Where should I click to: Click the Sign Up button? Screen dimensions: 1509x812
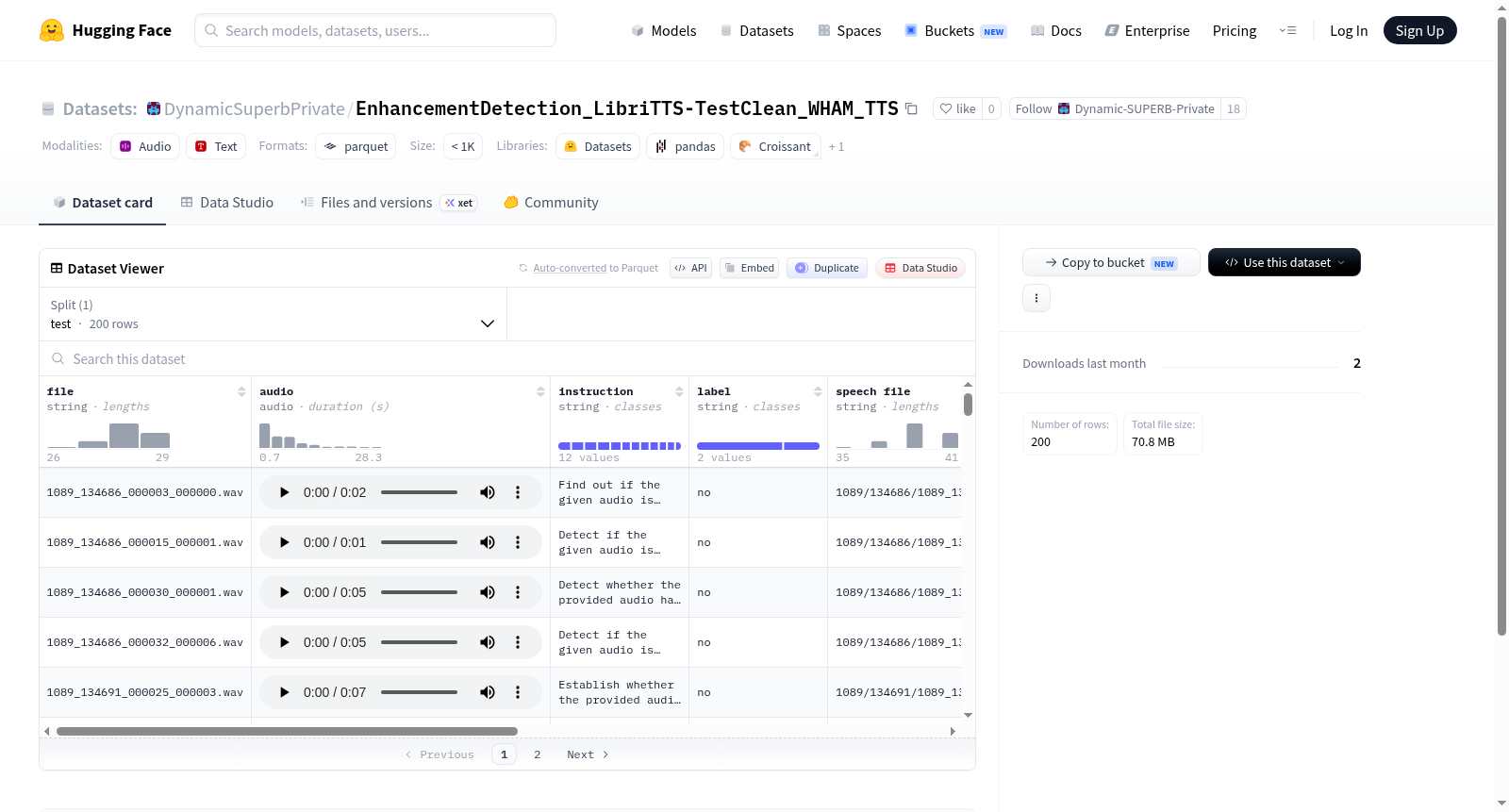(1419, 30)
